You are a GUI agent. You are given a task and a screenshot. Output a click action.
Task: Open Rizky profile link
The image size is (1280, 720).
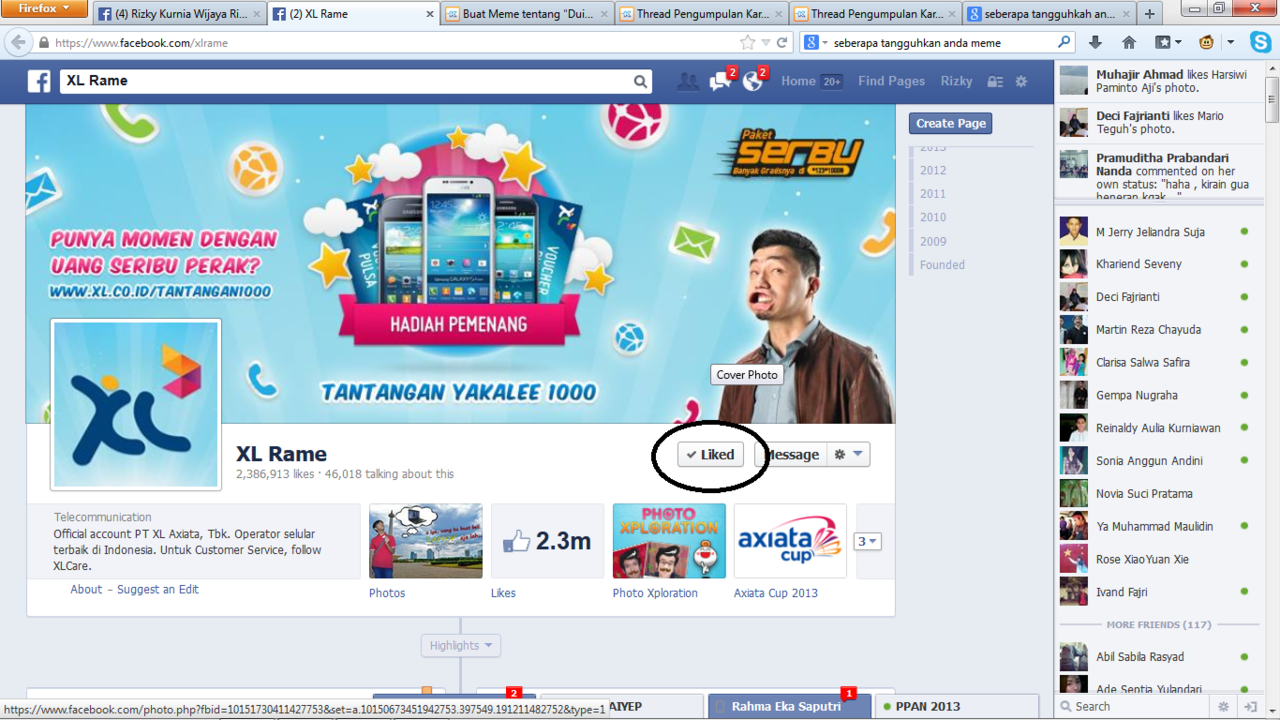tap(956, 82)
